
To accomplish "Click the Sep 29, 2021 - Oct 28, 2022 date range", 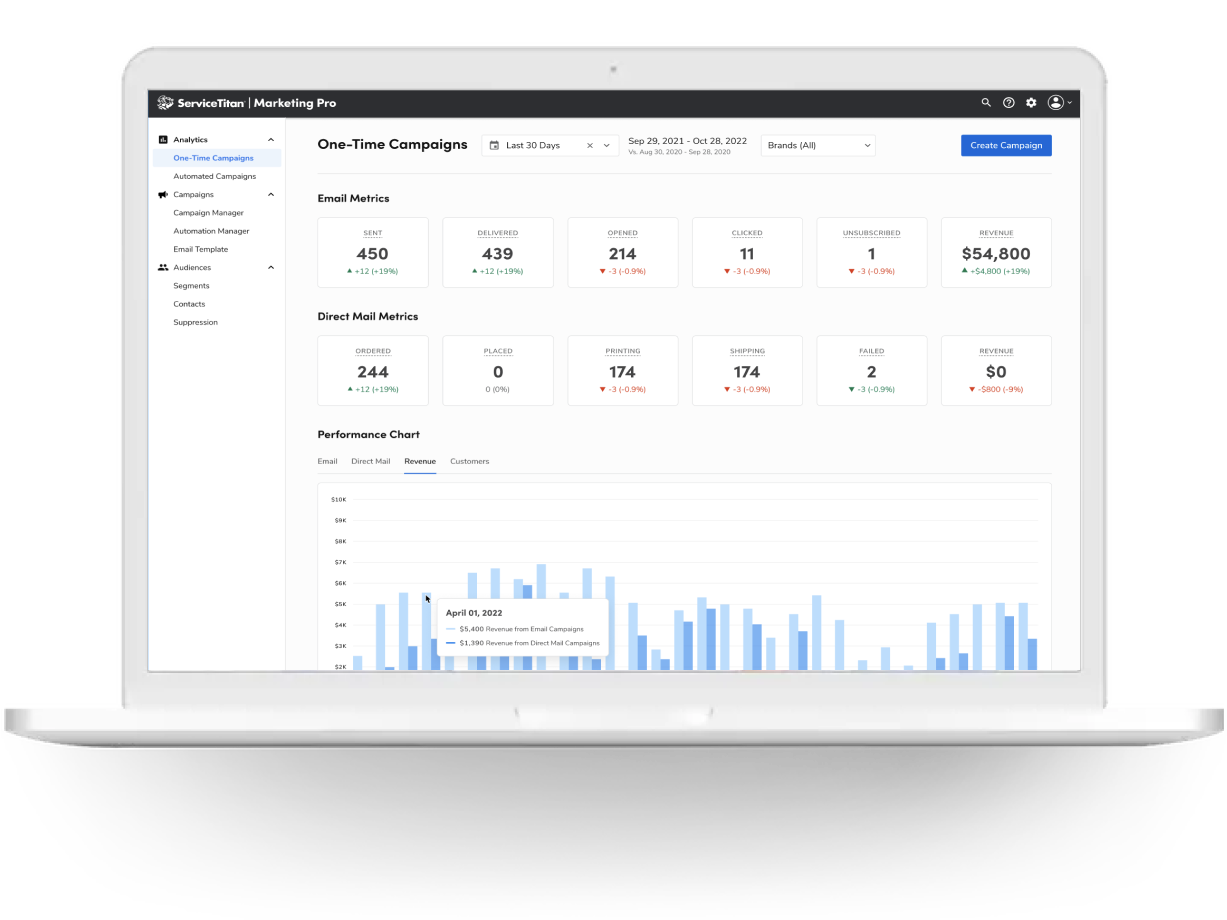I will click(688, 141).
